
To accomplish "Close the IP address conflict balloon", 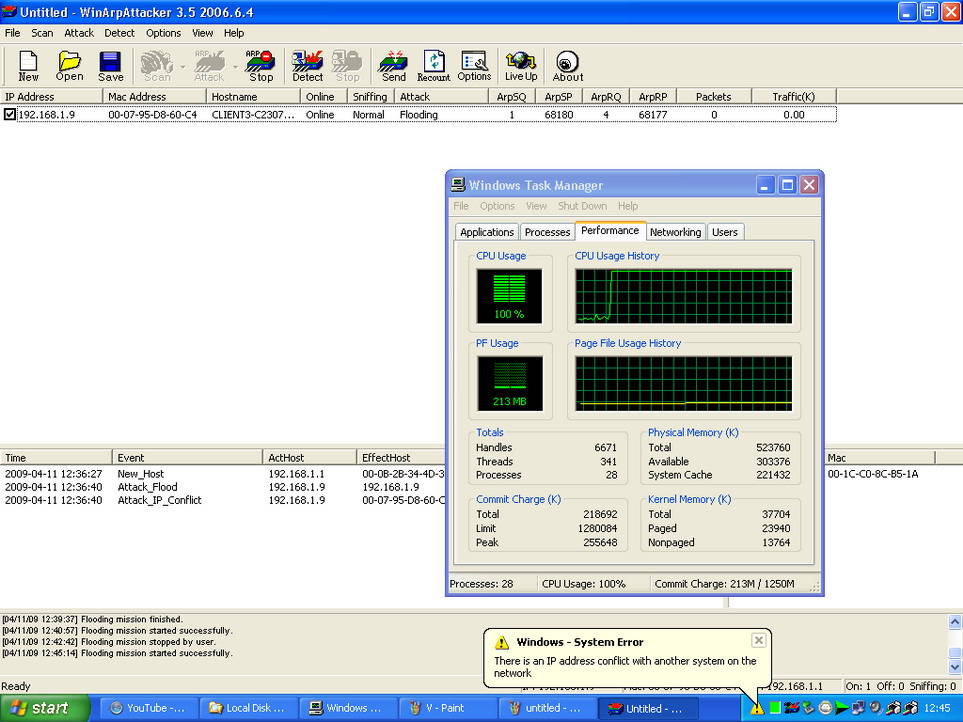I will coord(758,640).
